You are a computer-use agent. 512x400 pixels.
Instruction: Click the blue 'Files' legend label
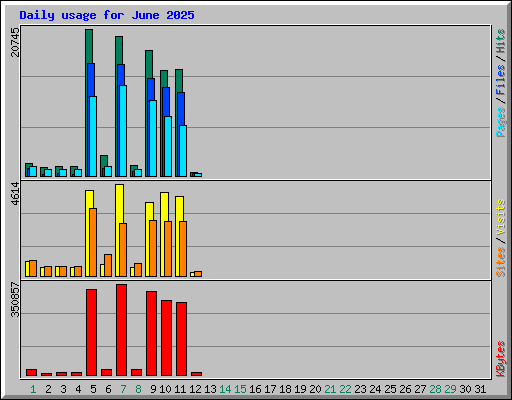point(501,80)
